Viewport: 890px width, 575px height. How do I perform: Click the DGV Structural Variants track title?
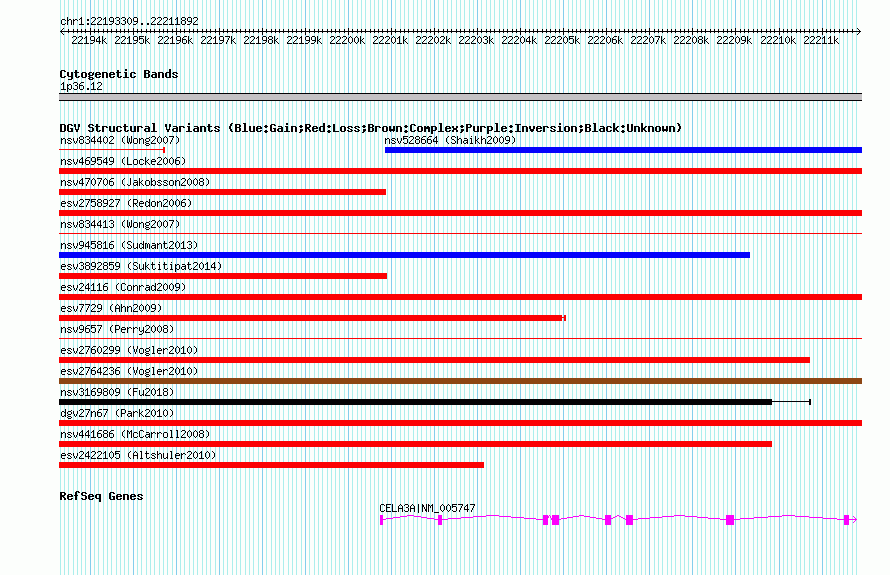pyautogui.click(x=370, y=128)
